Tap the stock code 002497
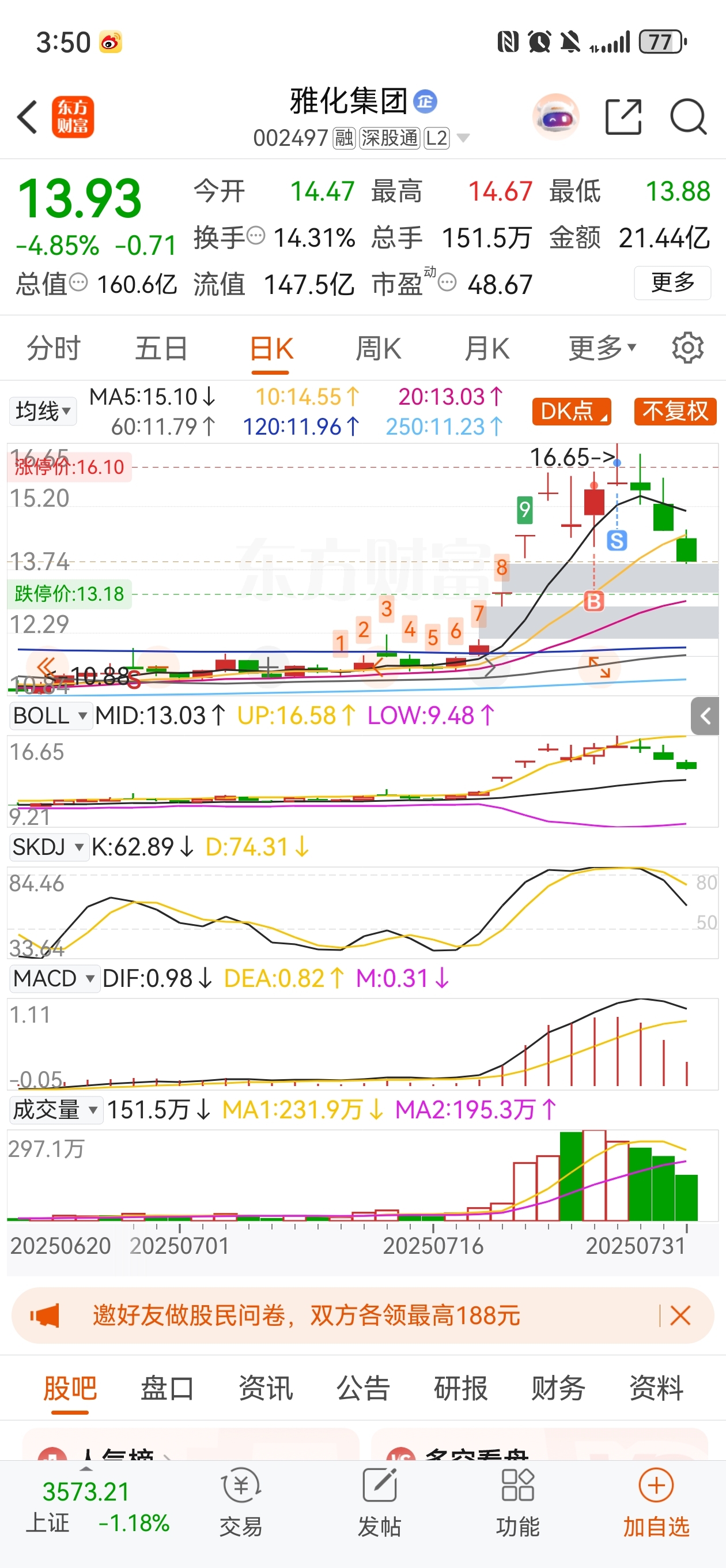The height and width of the screenshot is (1568, 726). pyautogui.click(x=291, y=138)
